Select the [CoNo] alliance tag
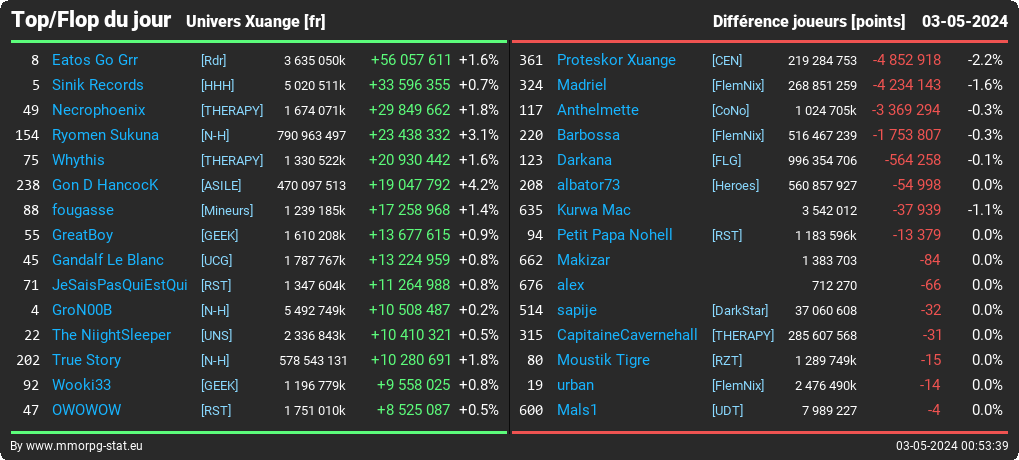 click(730, 110)
